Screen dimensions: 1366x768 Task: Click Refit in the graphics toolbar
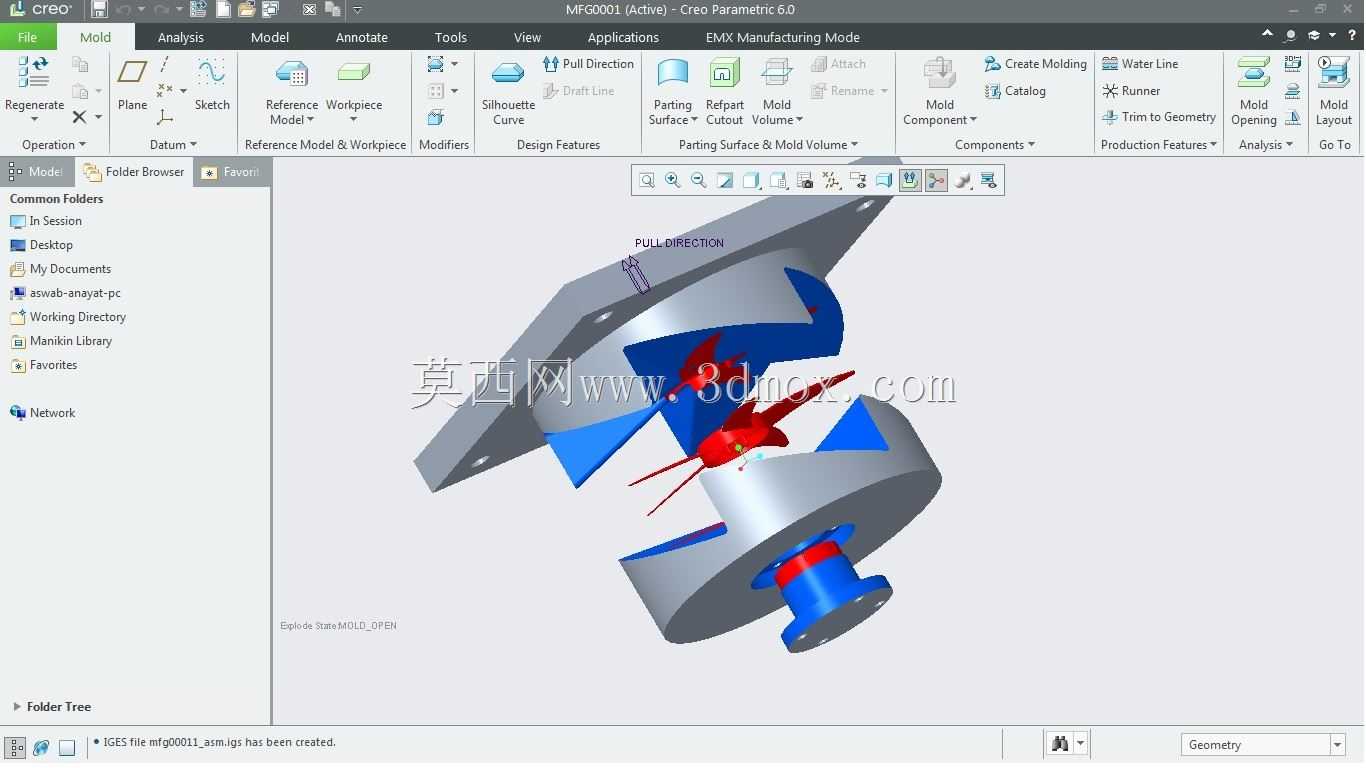pyautogui.click(x=647, y=181)
